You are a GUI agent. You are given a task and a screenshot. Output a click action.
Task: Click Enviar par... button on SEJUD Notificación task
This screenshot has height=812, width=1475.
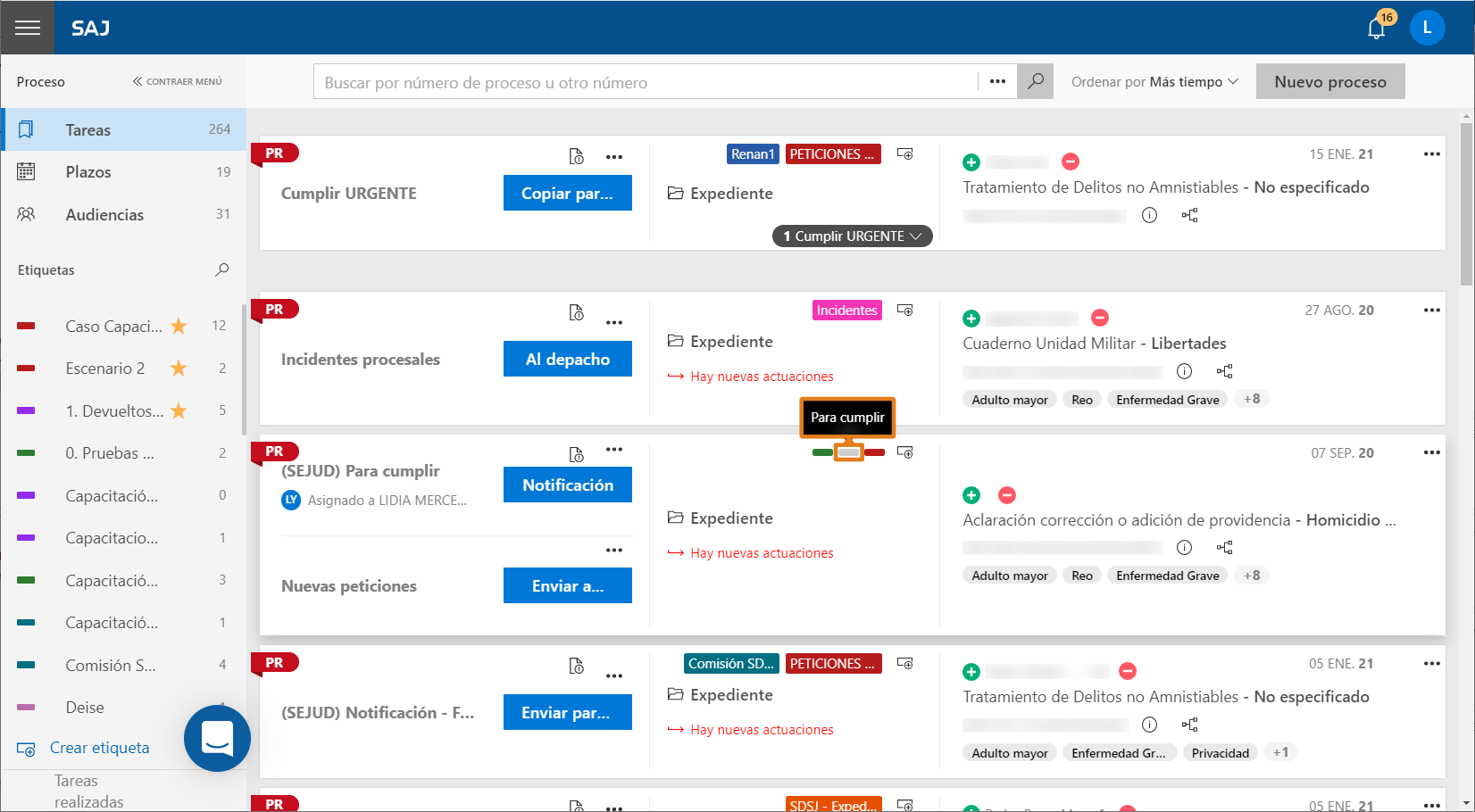point(568,712)
